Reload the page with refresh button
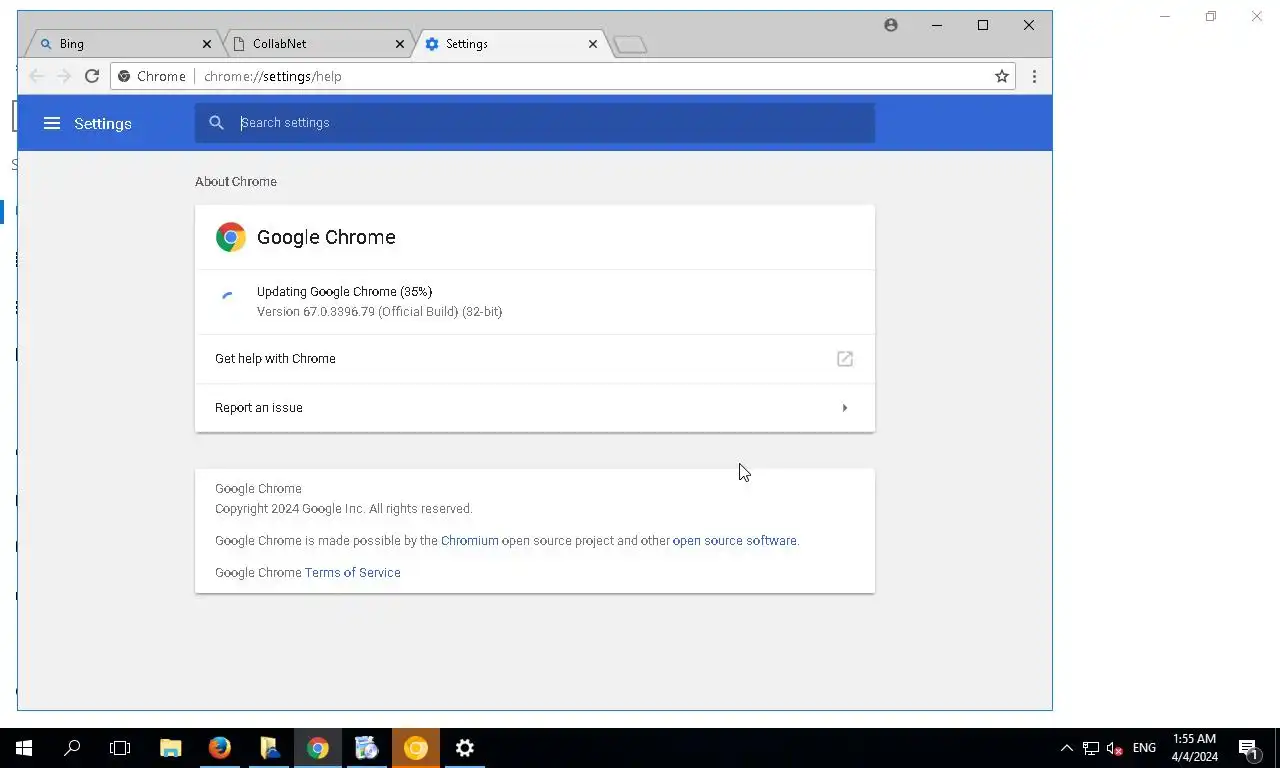Viewport: 1280px width, 768px height. click(92, 76)
